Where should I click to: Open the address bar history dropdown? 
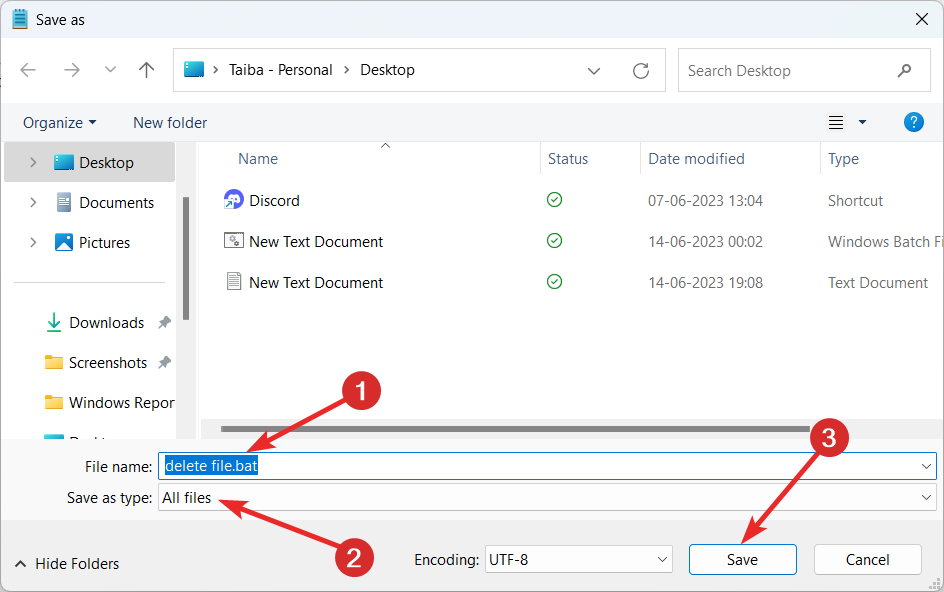594,70
